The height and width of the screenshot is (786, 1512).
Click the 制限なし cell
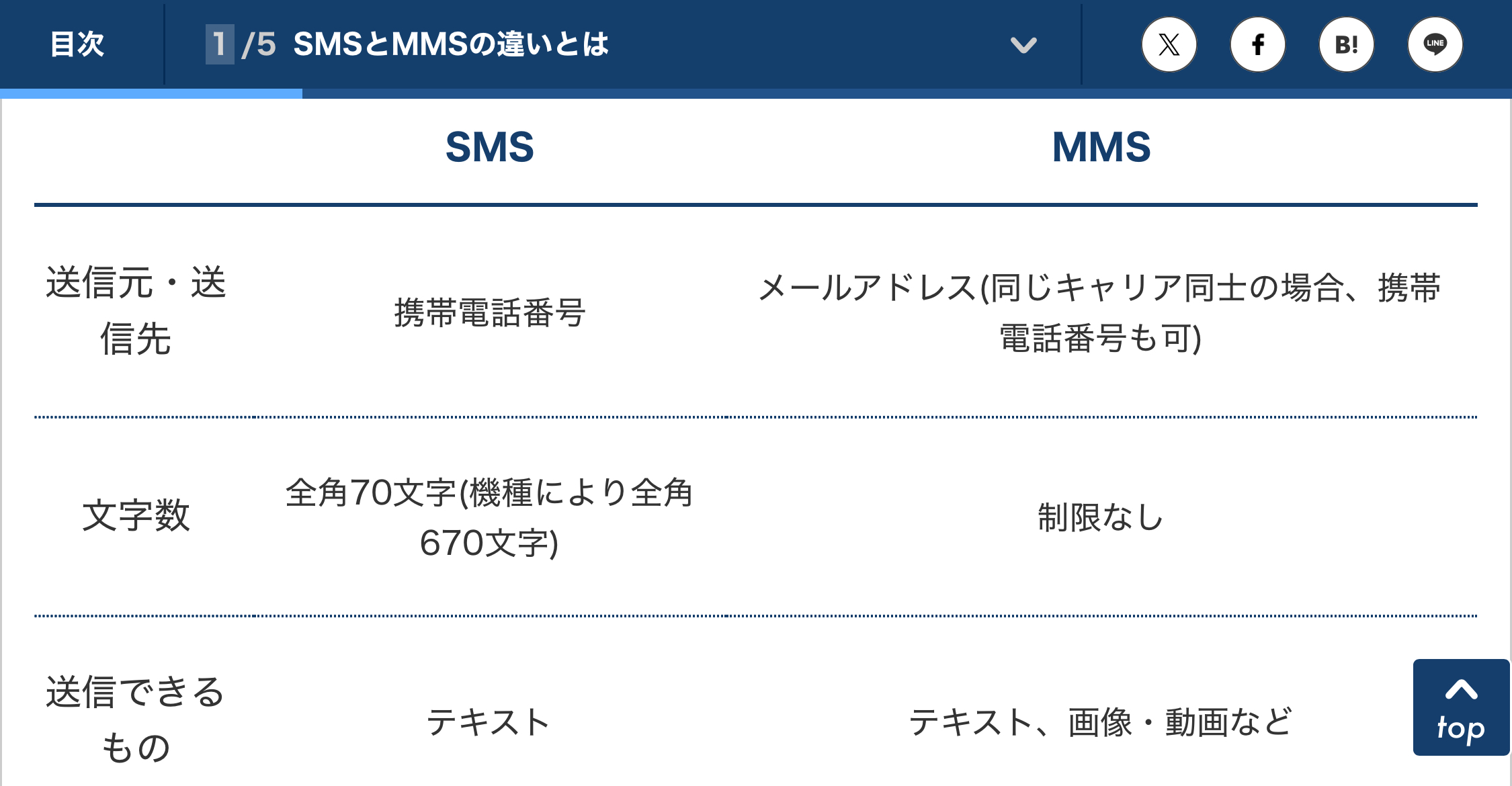[x=1099, y=517]
